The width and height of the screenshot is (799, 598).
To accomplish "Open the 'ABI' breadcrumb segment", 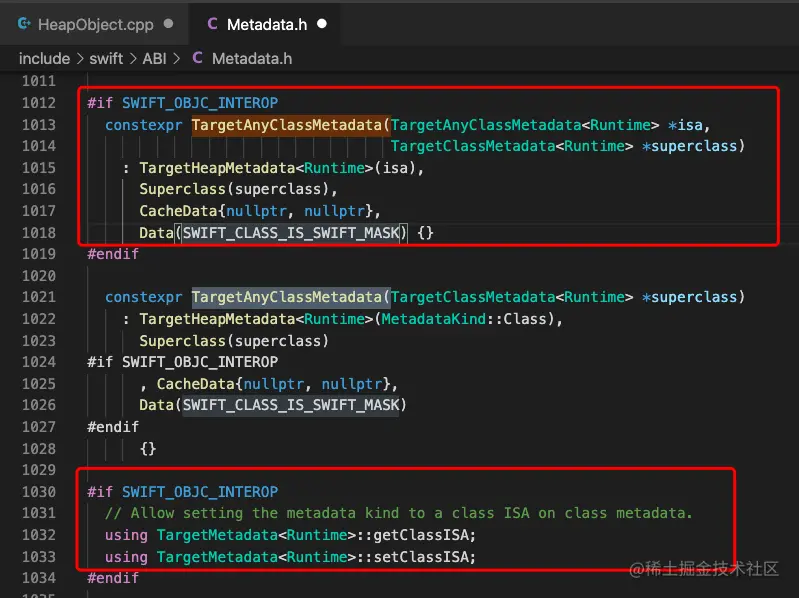I will pos(154,59).
